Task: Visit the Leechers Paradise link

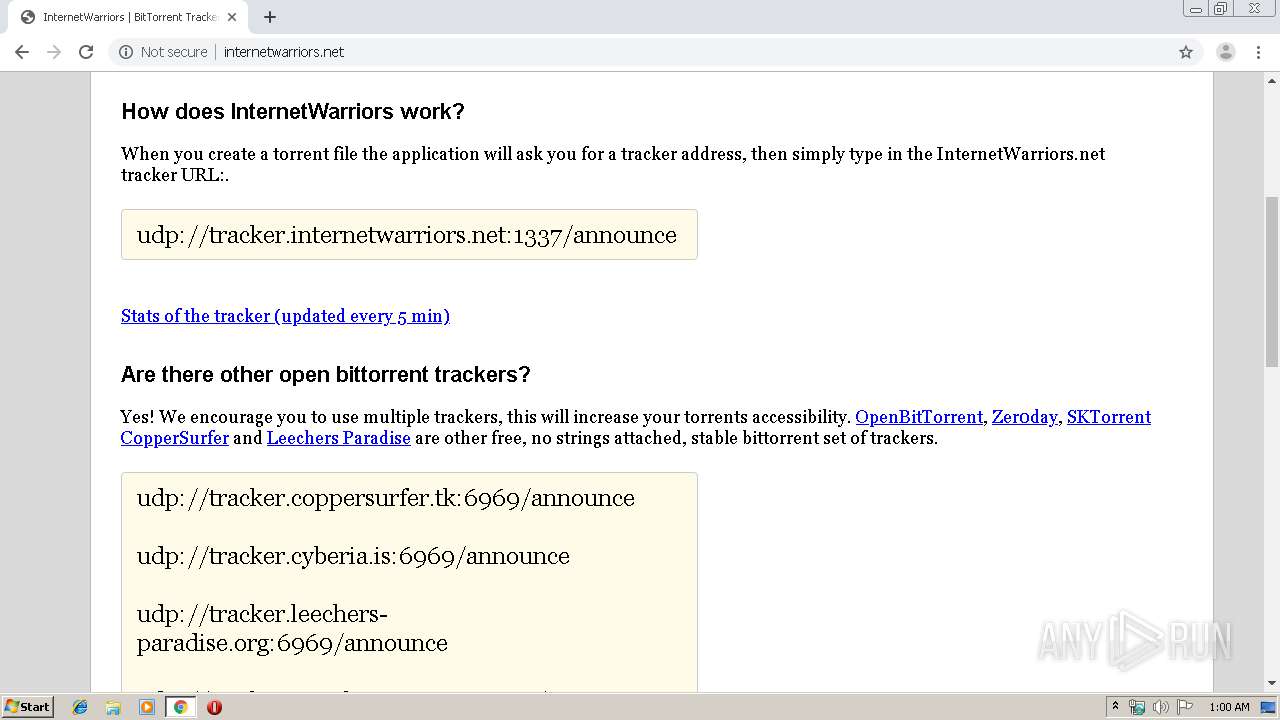Action: pos(338,438)
